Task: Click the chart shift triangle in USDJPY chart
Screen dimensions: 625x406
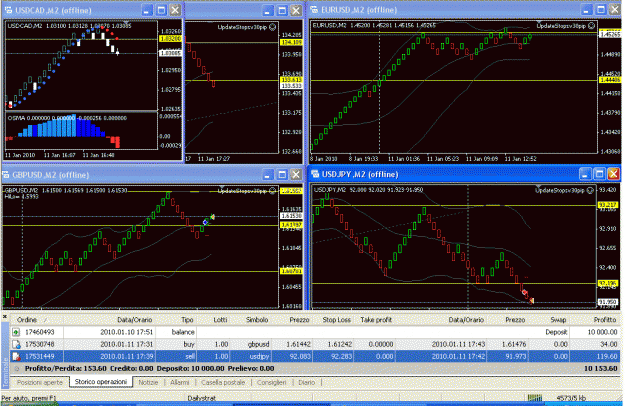Action: click(538, 187)
